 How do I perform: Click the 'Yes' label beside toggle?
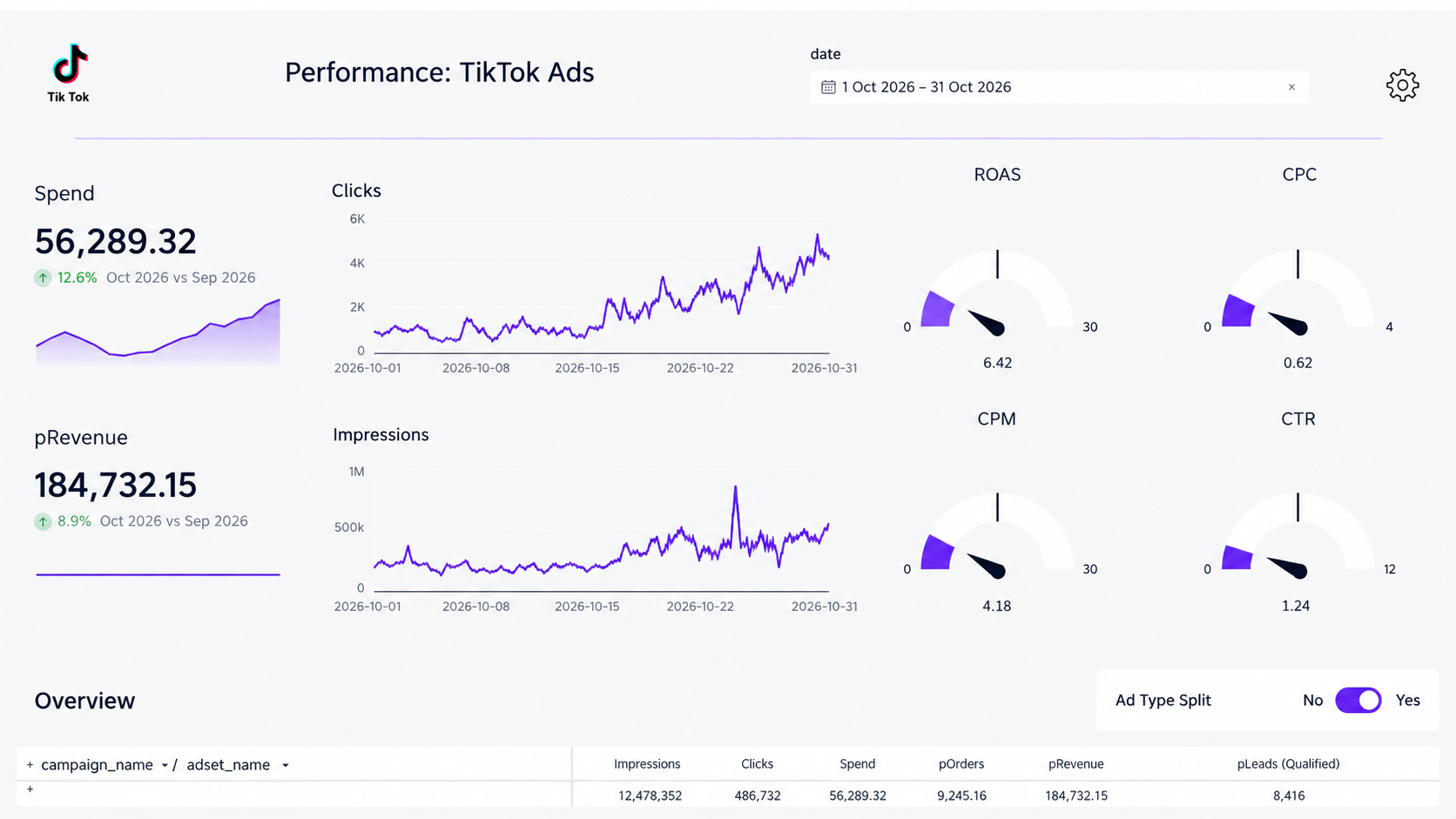pyautogui.click(x=1408, y=701)
